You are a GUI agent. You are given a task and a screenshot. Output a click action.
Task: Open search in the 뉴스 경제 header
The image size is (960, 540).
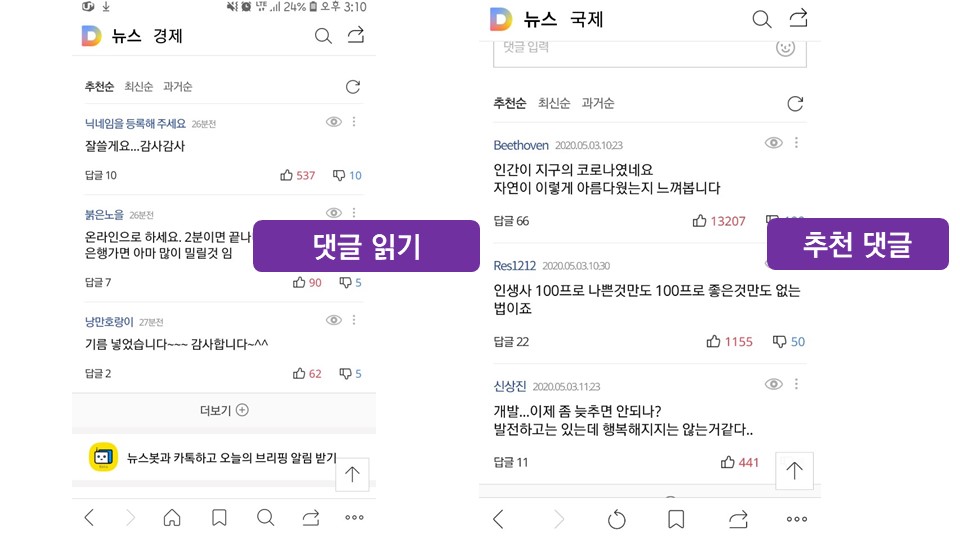pos(323,36)
